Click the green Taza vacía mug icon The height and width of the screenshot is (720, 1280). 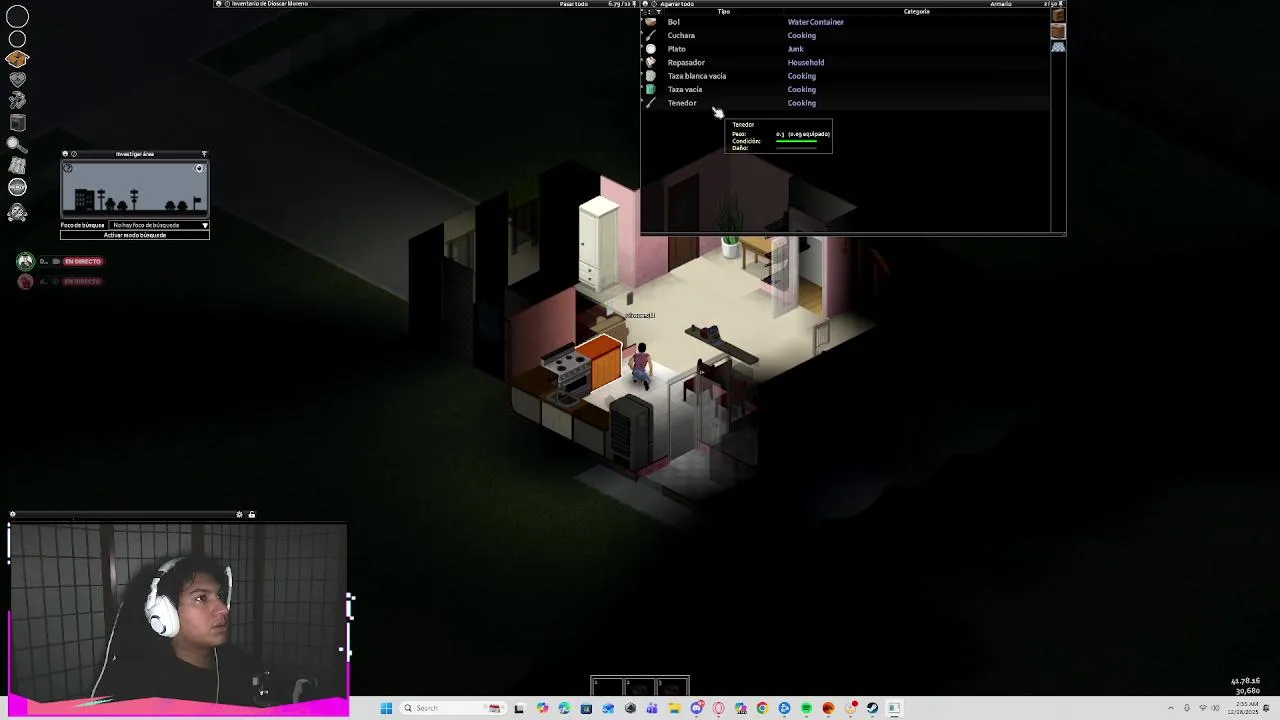click(x=651, y=89)
